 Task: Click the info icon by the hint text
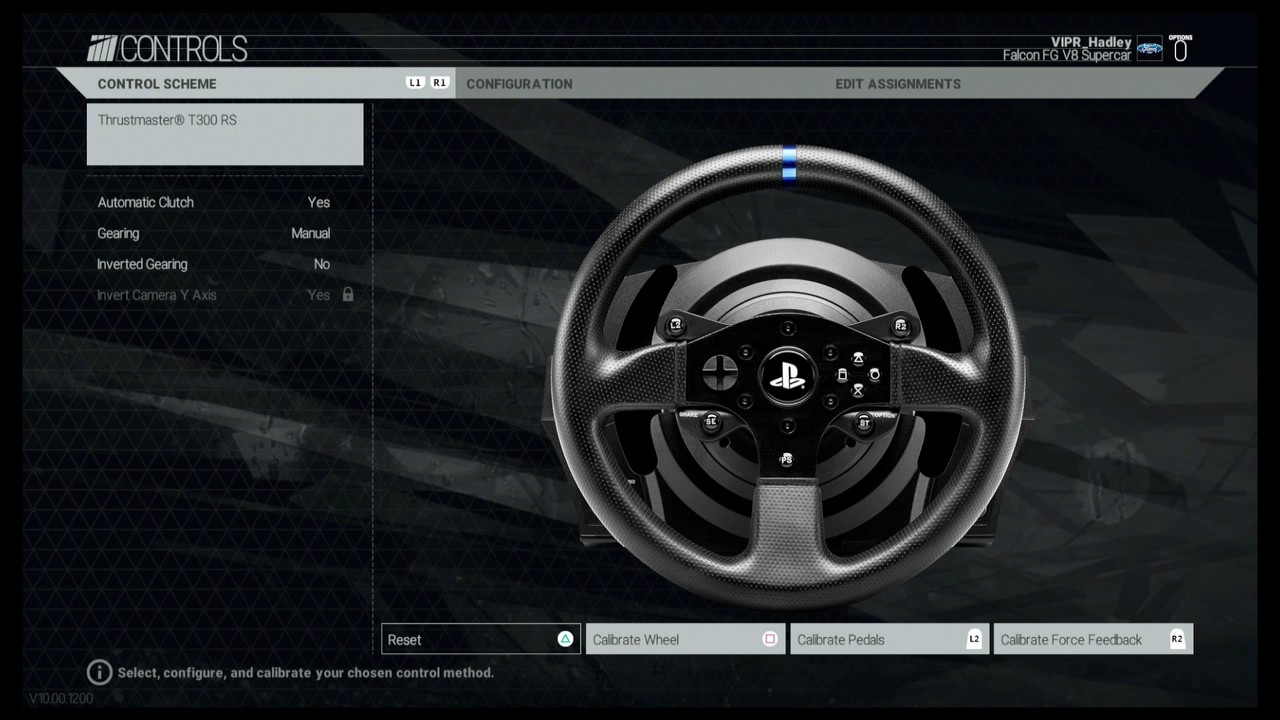click(x=99, y=672)
